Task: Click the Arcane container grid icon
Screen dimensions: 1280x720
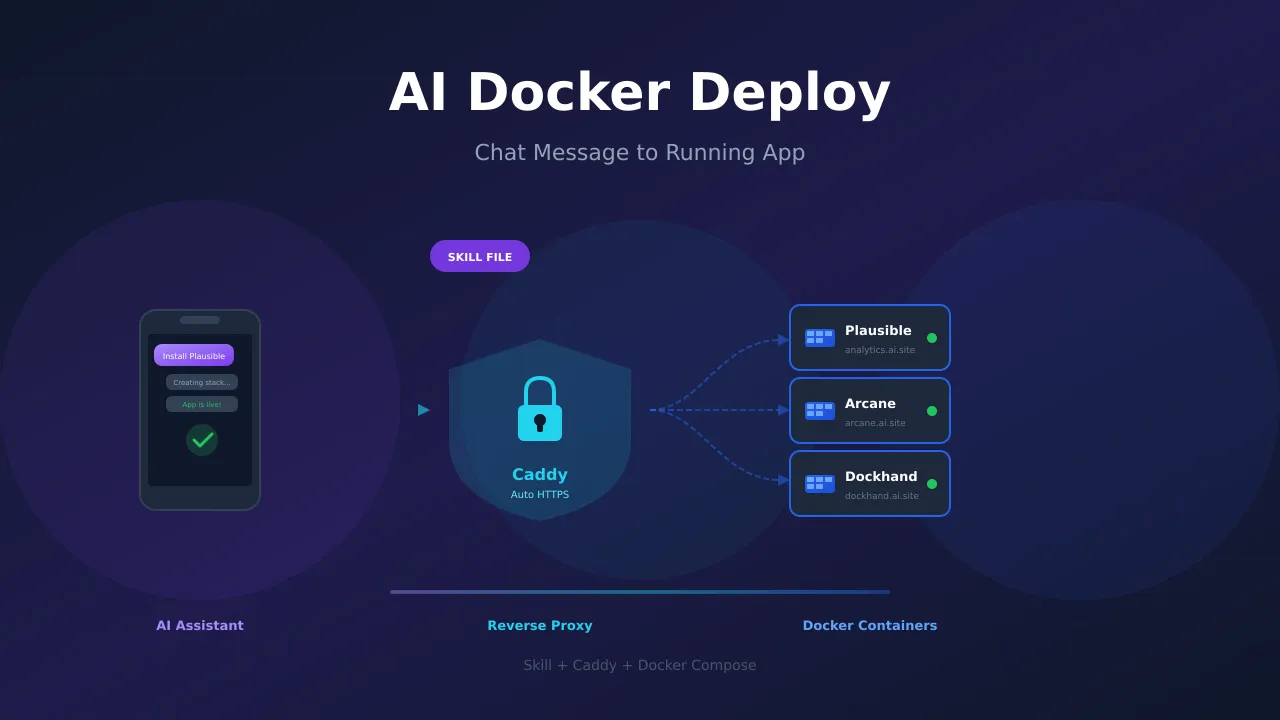Action: pyautogui.click(x=820, y=411)
